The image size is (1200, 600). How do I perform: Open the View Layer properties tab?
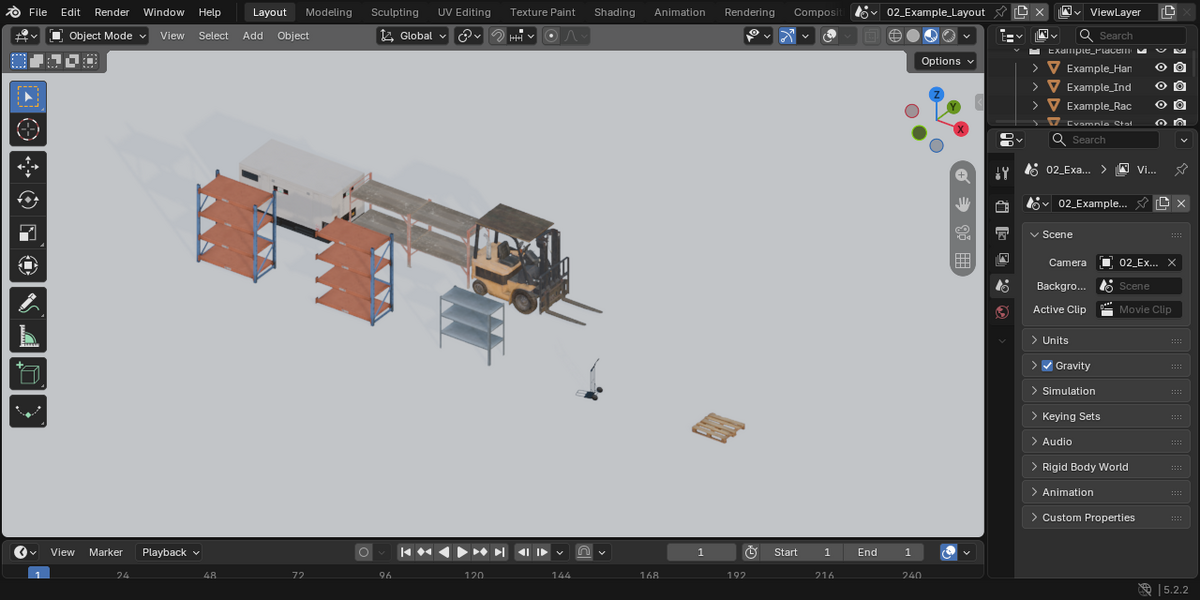point(1002,259)
